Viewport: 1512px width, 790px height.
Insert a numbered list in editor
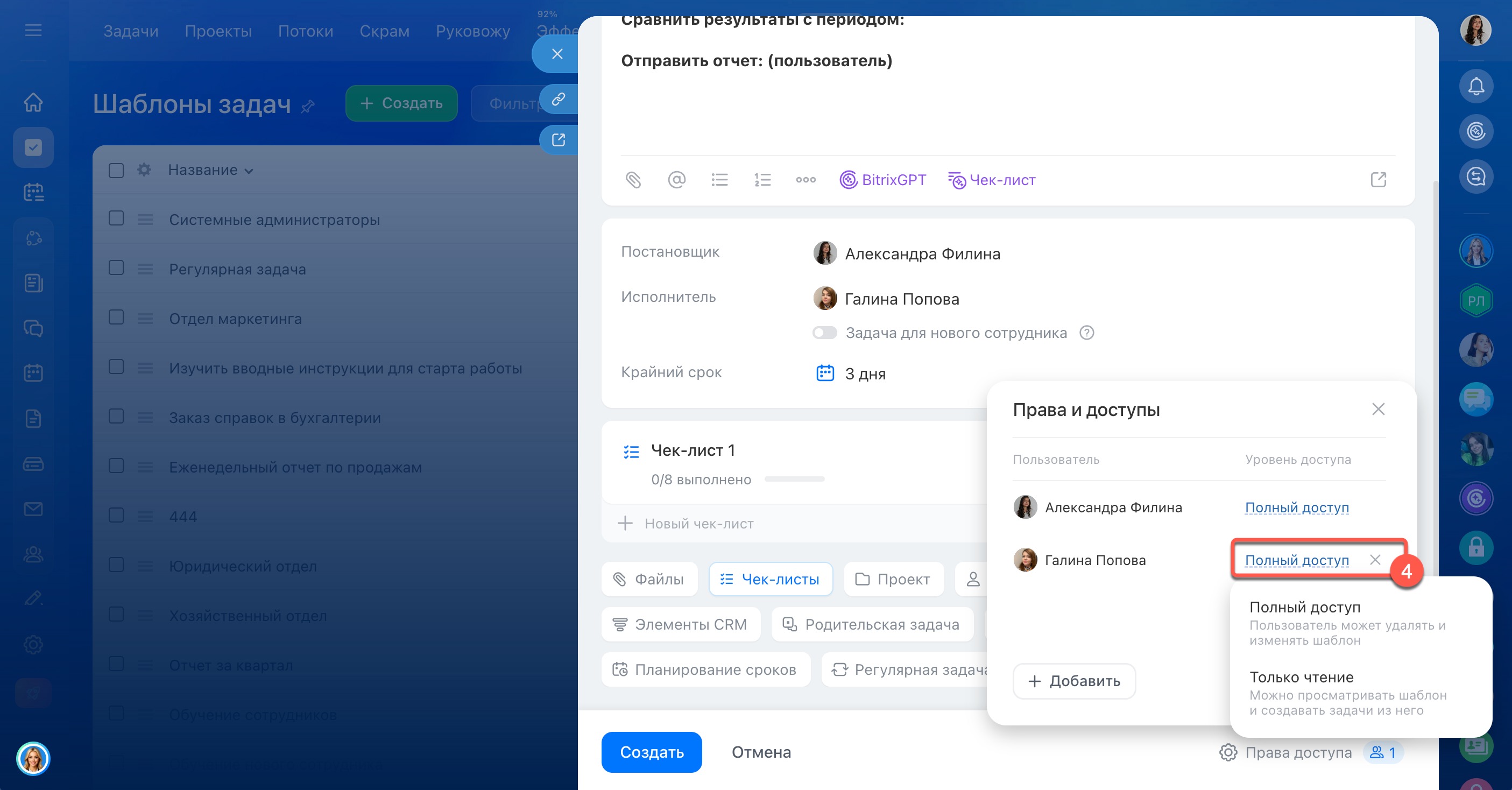click(762, 180)
